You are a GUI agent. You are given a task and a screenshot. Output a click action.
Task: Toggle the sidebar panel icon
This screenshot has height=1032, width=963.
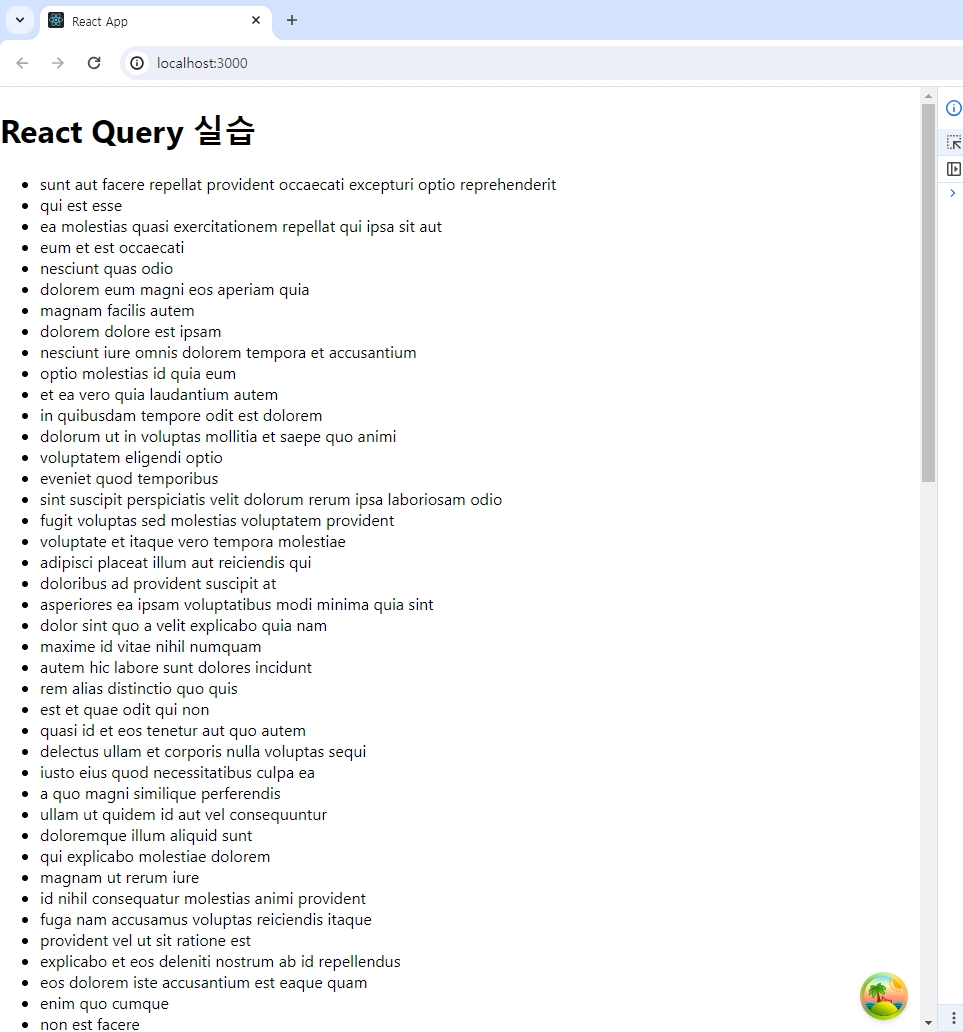click(x=953, y=169)
